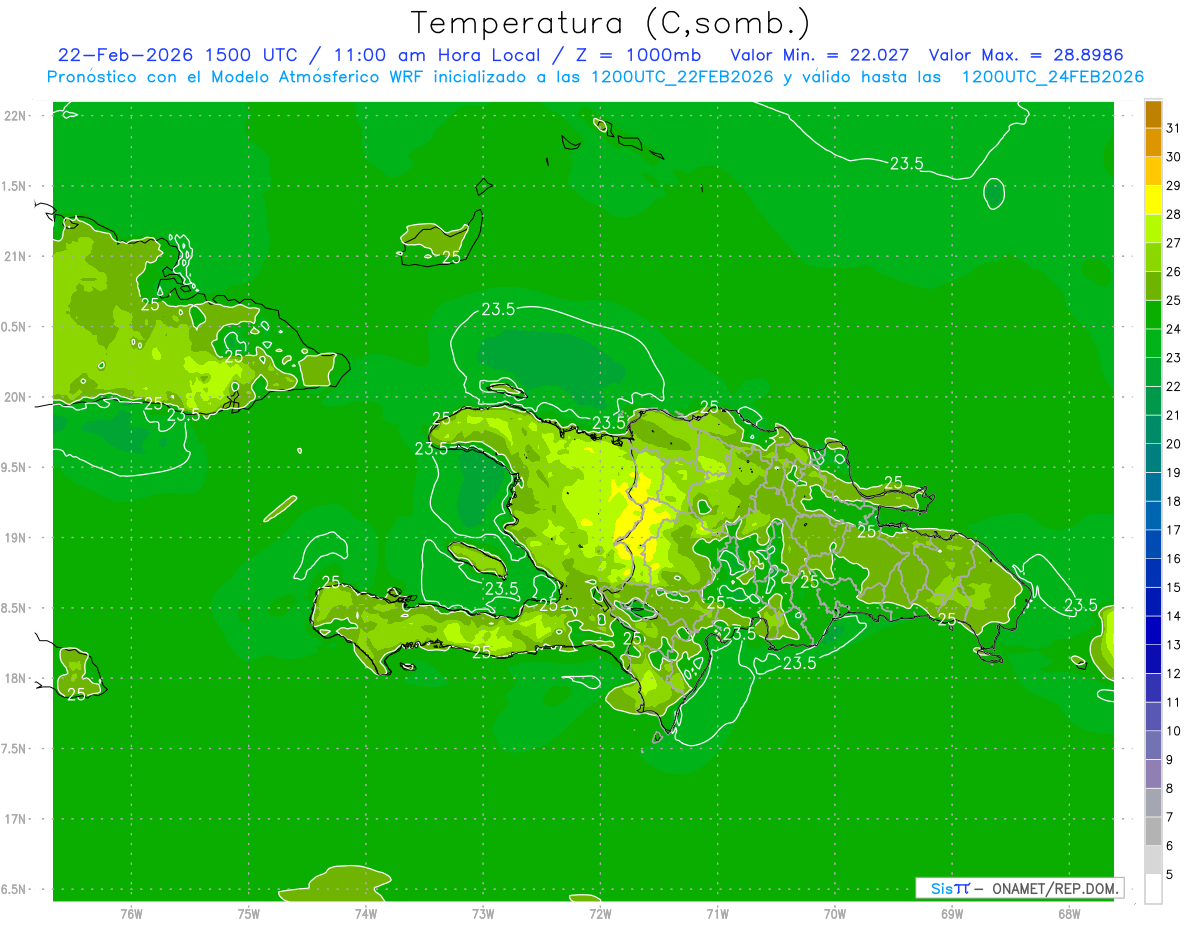
Task: Click the '1200UTC_22FEB2026' initialization timestamp
Action: coord(682,77)
